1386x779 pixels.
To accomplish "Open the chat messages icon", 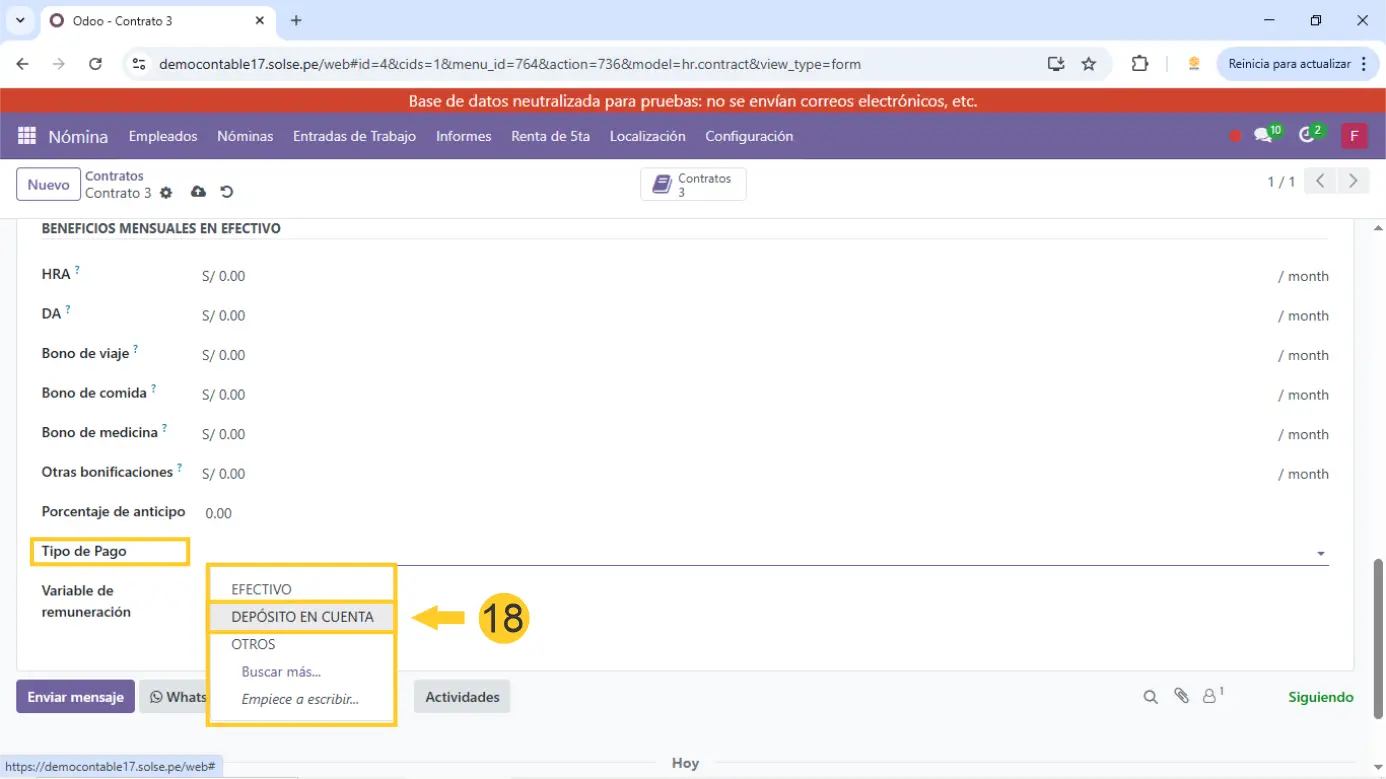I will [x=1264, y=136].
